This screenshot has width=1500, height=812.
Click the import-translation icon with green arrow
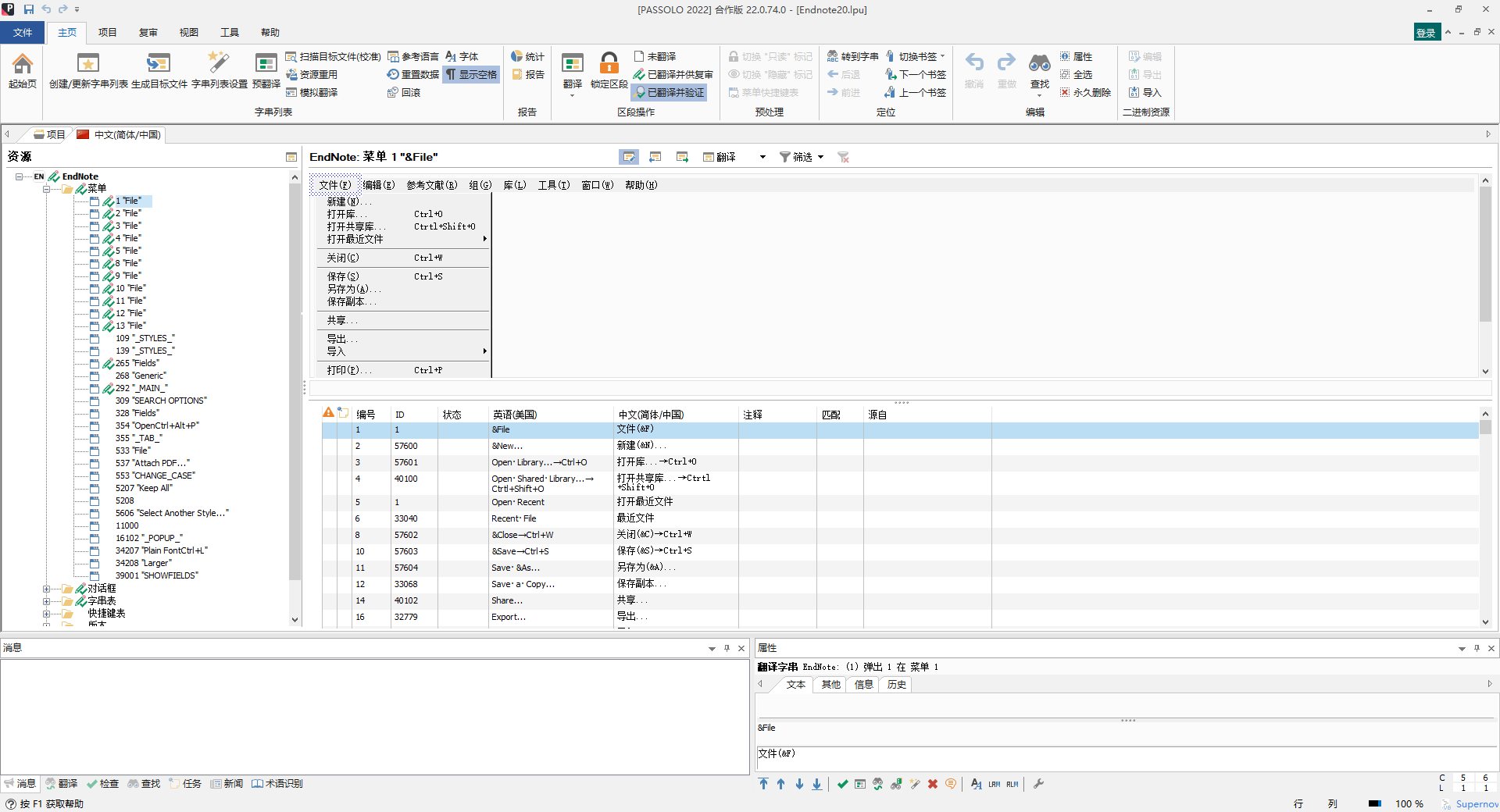coord(682,157)
